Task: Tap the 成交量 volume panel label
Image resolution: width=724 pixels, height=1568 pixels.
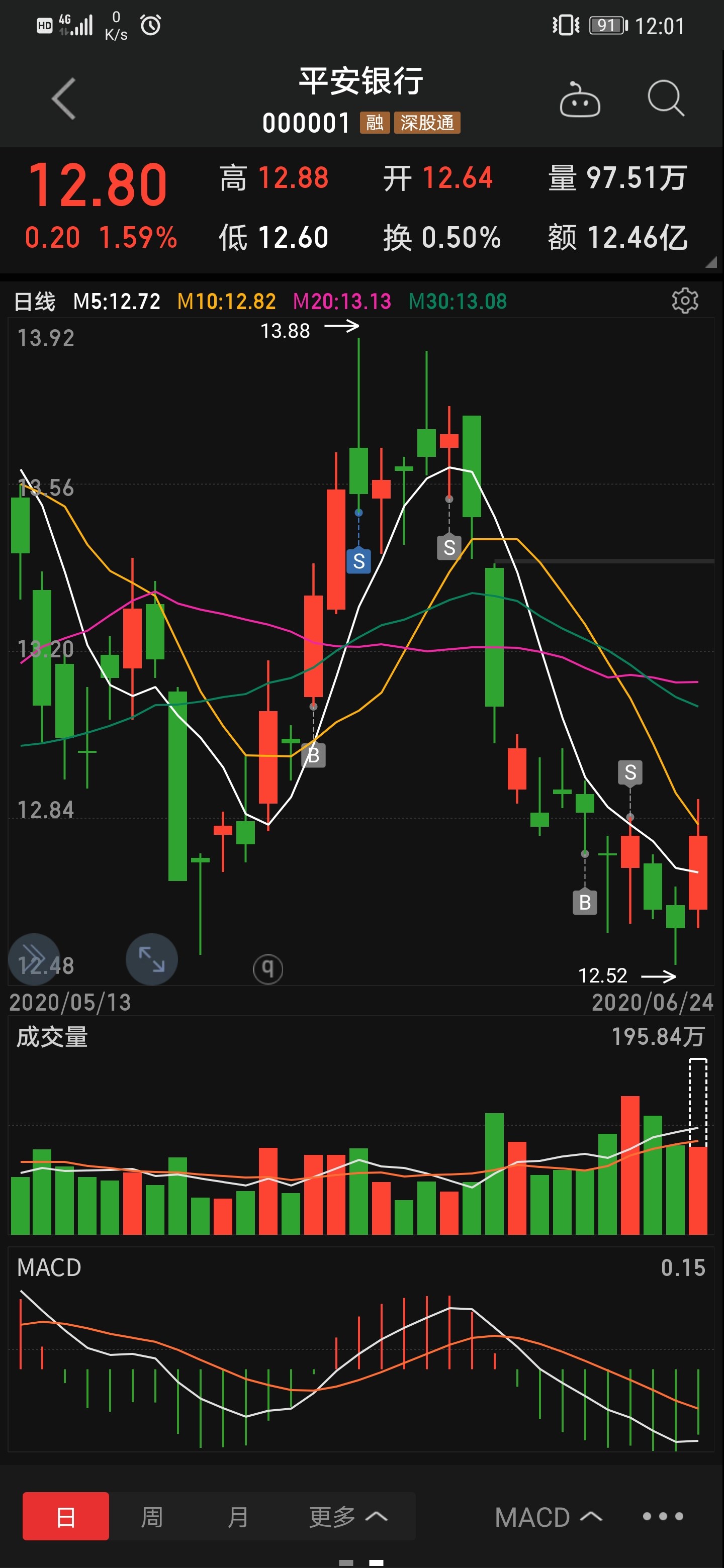Action: point(52,1037)
